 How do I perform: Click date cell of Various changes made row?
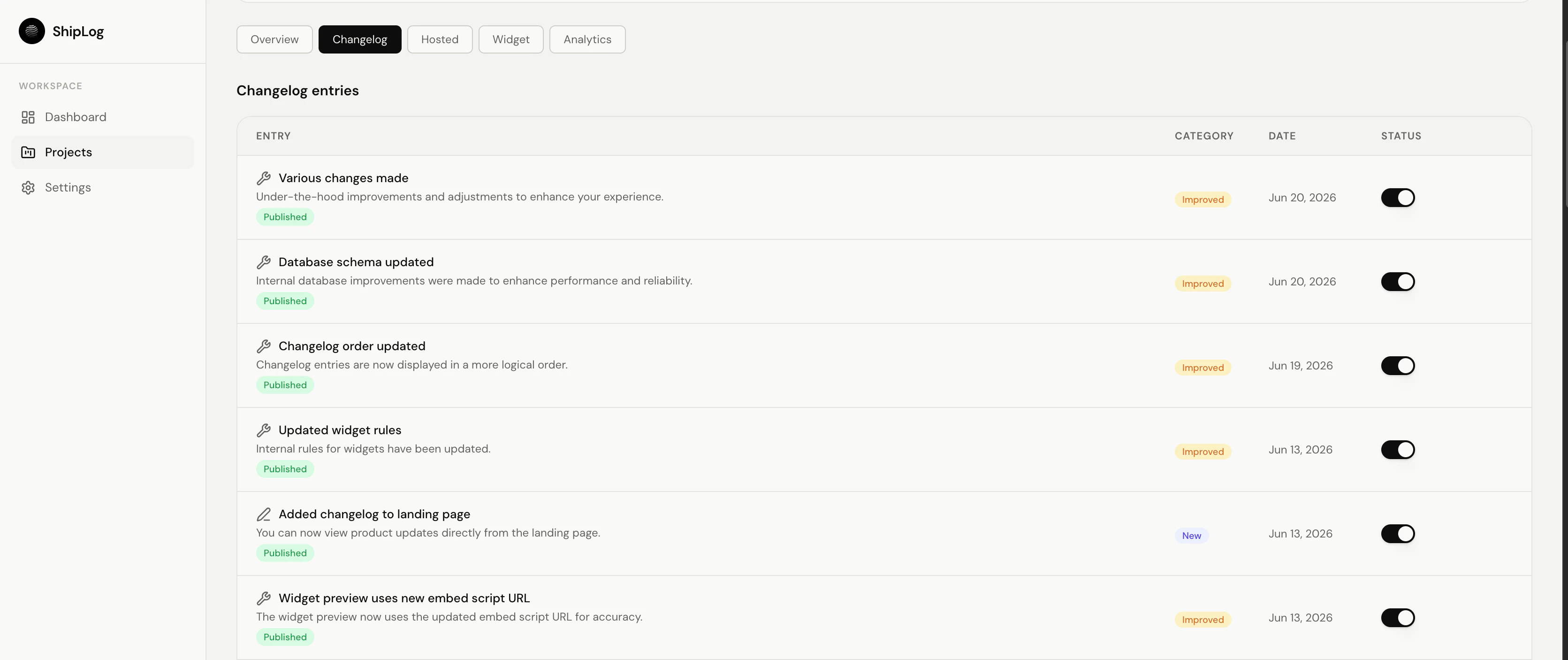pos(1302,198)
